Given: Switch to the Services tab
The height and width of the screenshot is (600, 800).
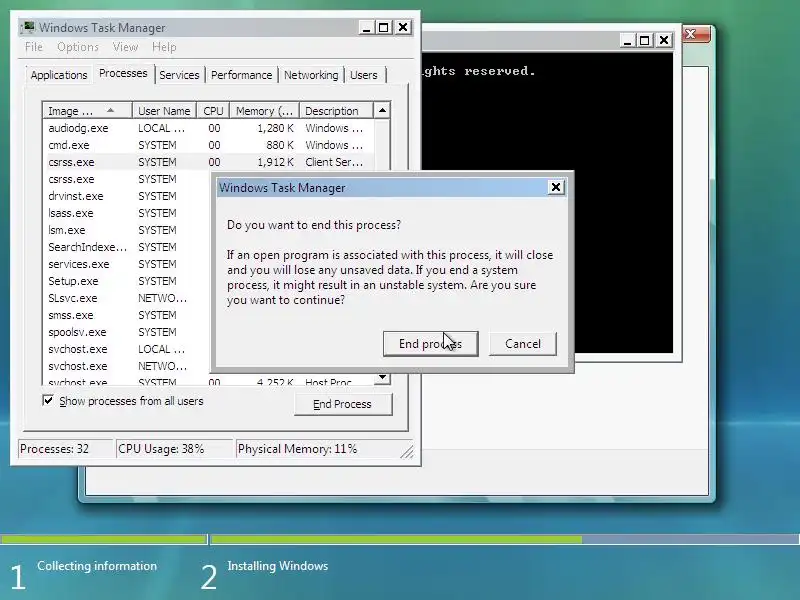Looking at the screenshot, I should click(179, 75).
